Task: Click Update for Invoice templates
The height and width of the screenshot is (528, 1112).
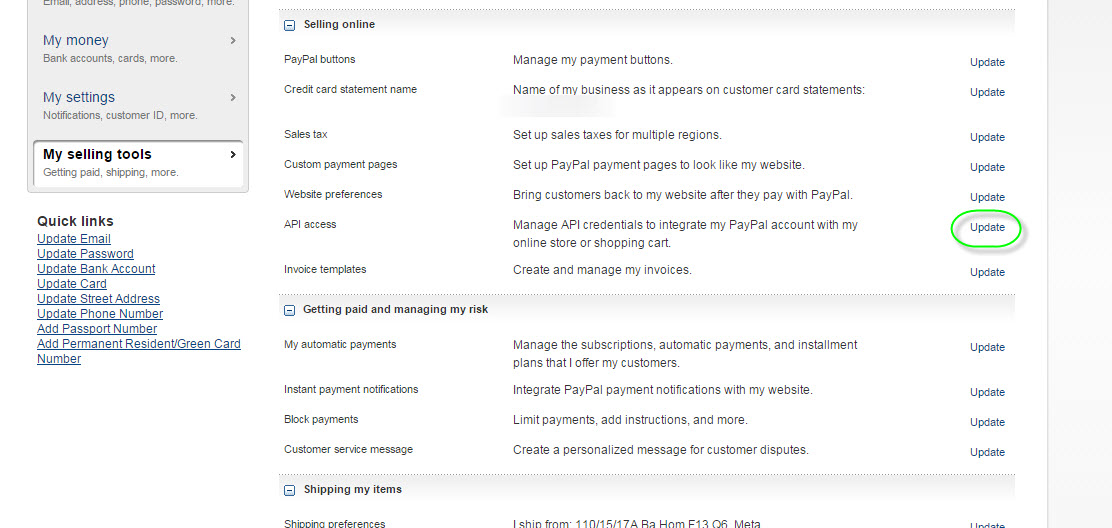Action: point(987,272)
